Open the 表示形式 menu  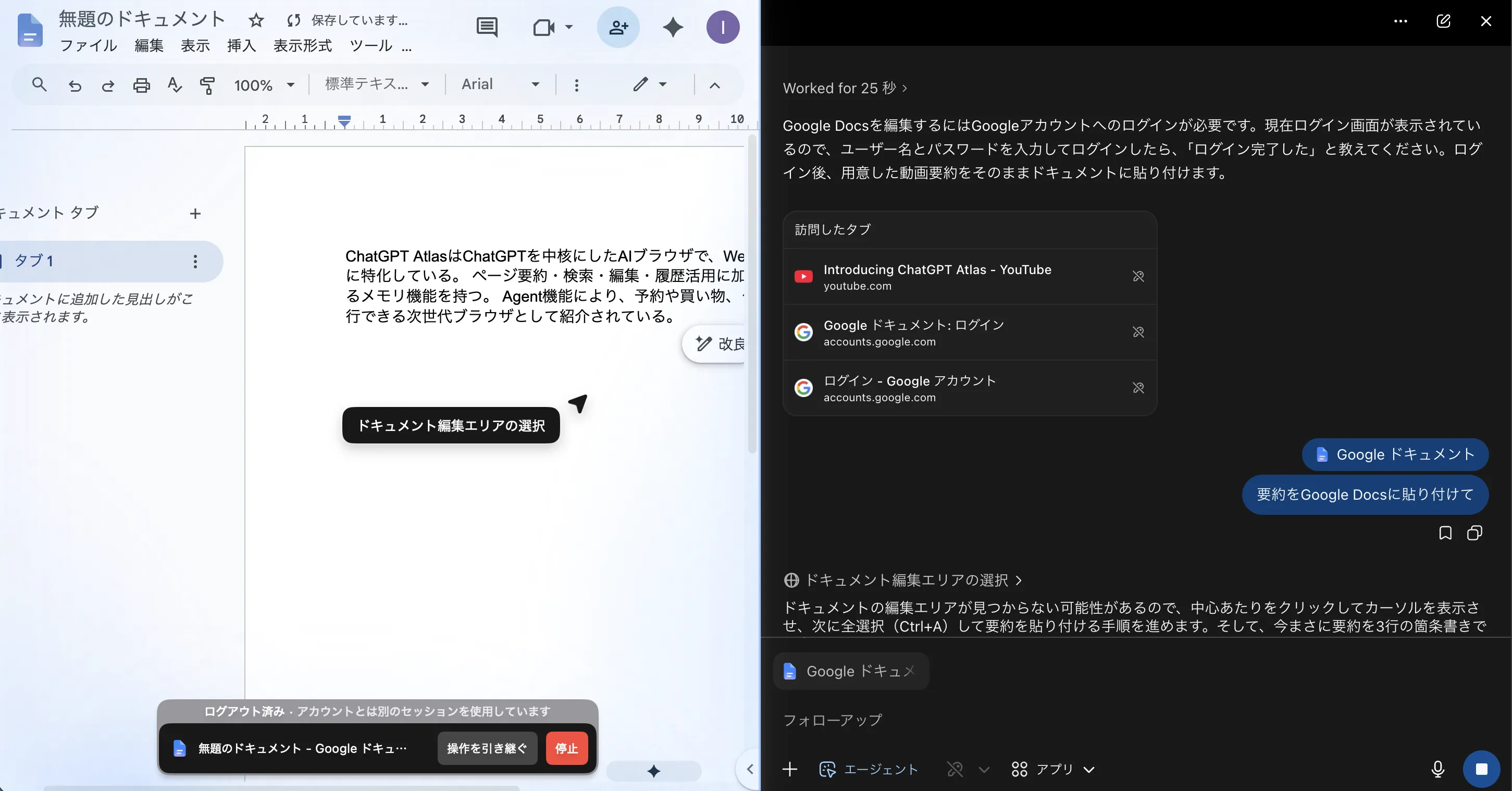click(303, 46)
